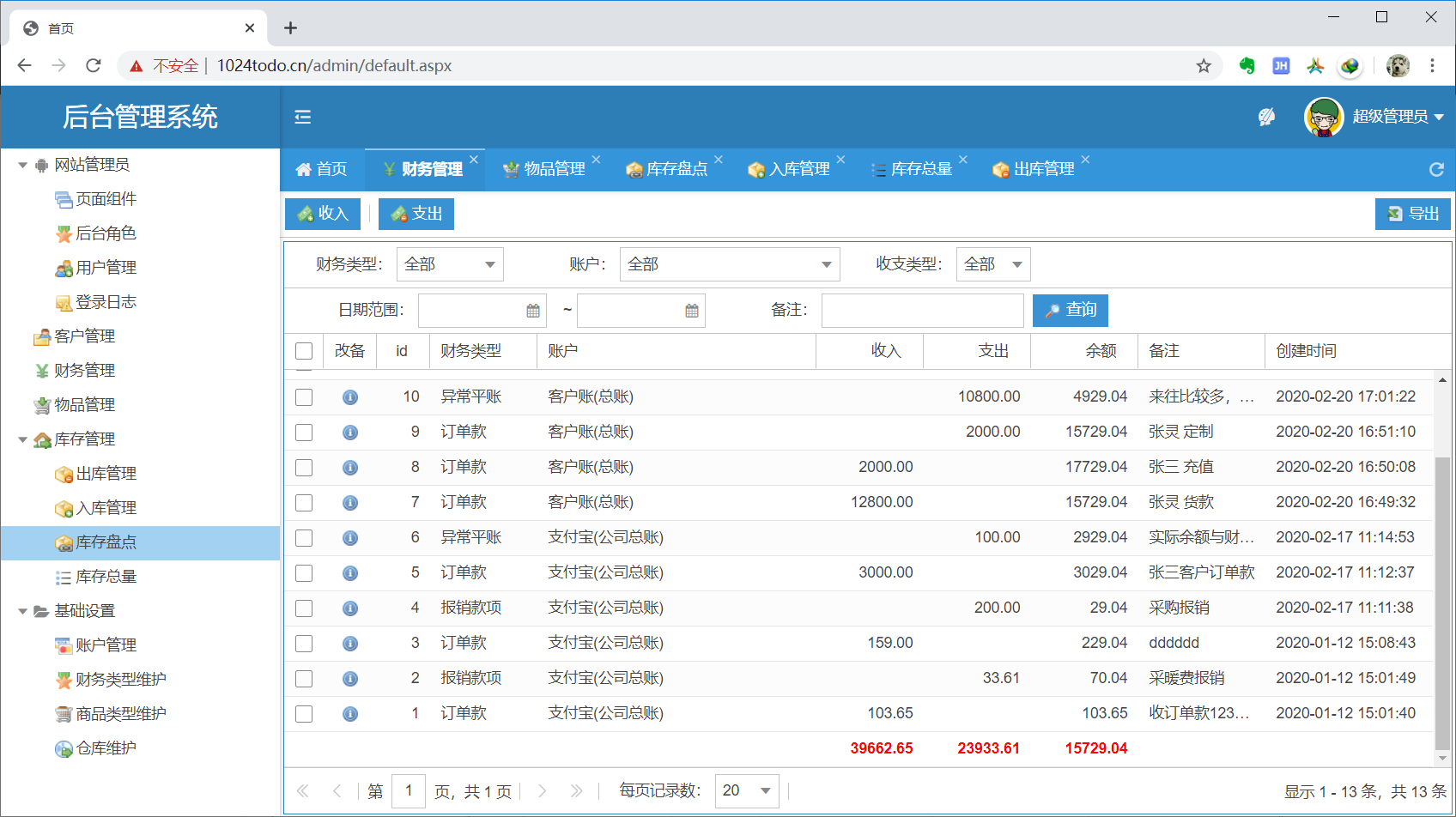Switch to the 首页 tab

point(322,169)
